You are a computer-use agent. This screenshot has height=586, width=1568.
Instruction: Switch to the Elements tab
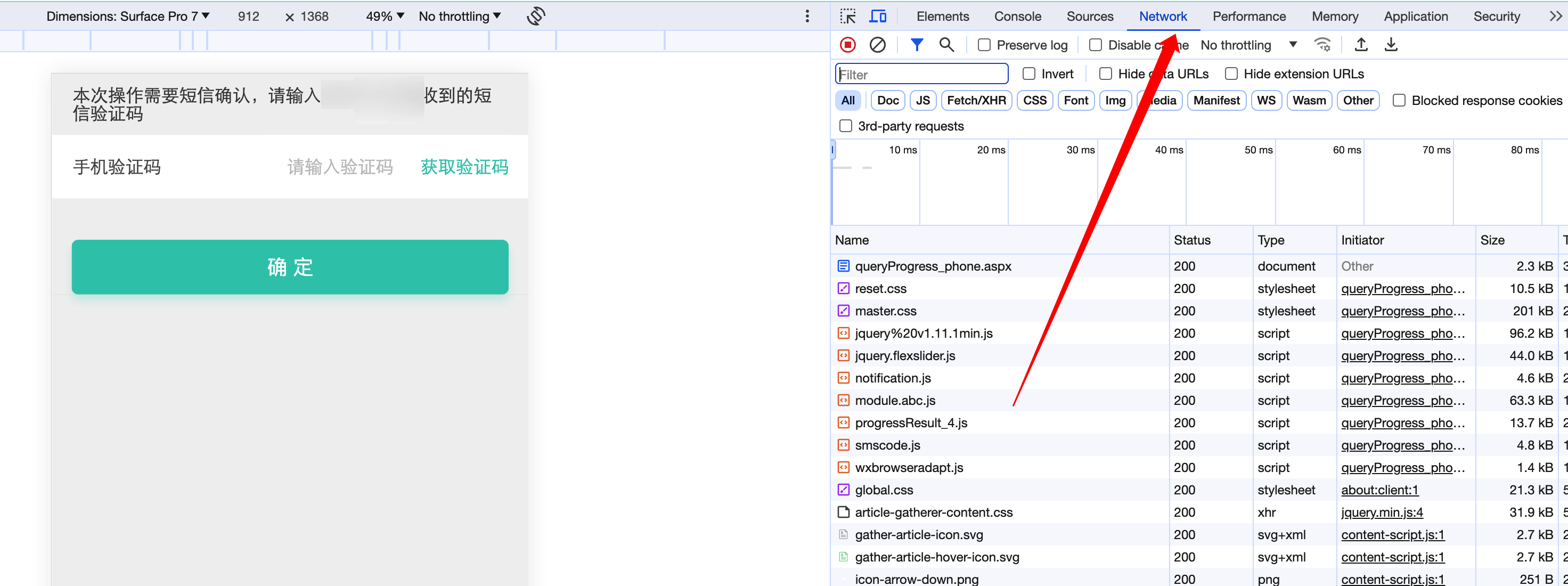click(x=942, y=17)
